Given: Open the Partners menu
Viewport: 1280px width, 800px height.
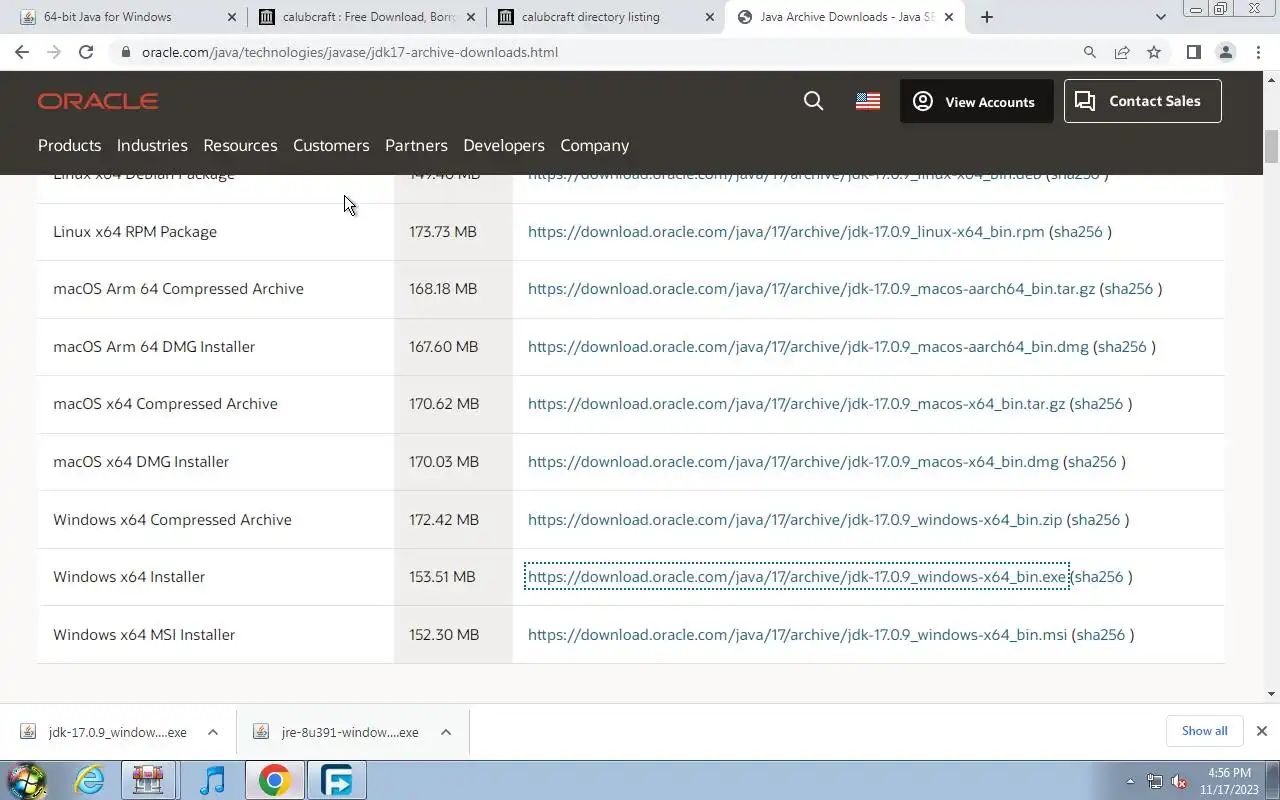Looking at the screenshot, I should click(416, 145).
